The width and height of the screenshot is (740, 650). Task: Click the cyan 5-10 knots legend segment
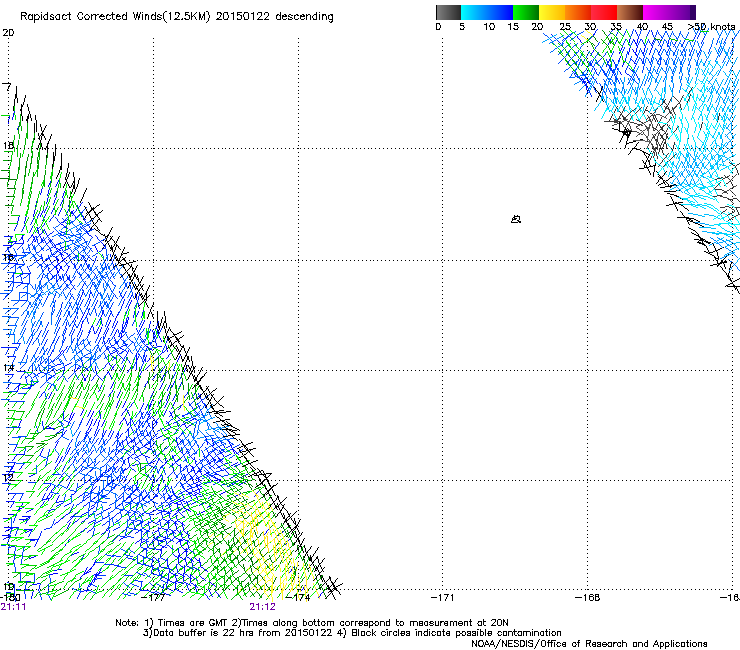pos(474,12)
